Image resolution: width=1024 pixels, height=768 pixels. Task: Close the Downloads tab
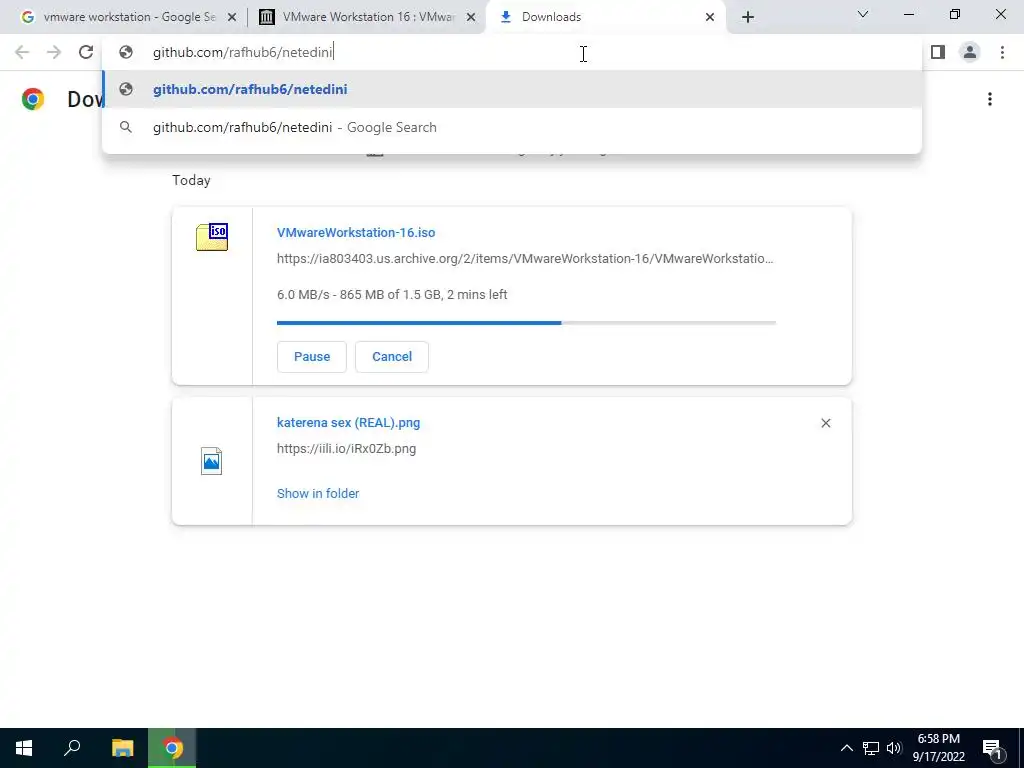tap(710, 18)
